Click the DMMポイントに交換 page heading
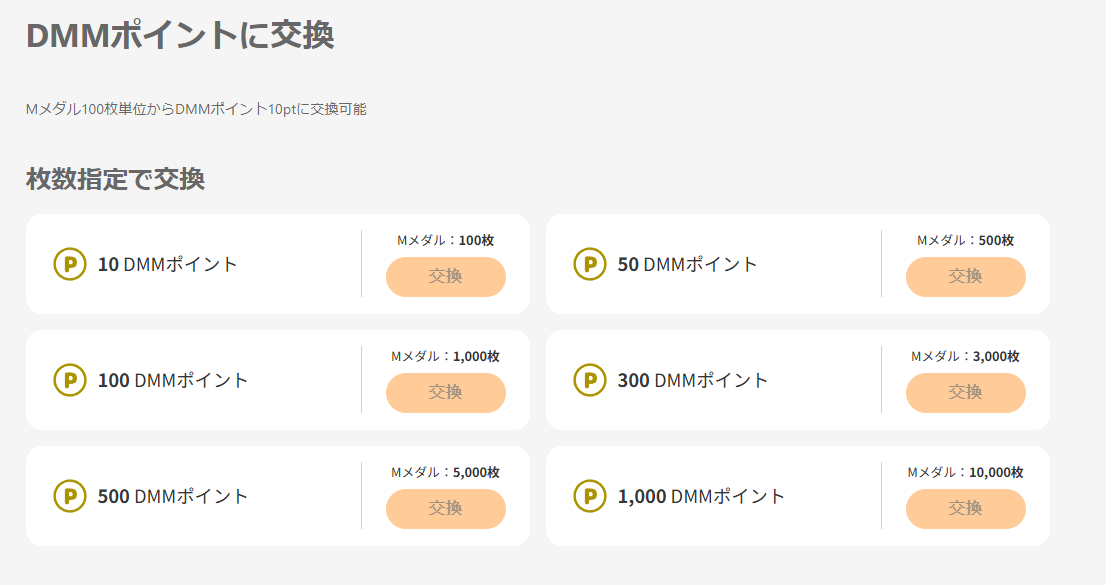This screenshot has width=1106, height=585. 180,35
